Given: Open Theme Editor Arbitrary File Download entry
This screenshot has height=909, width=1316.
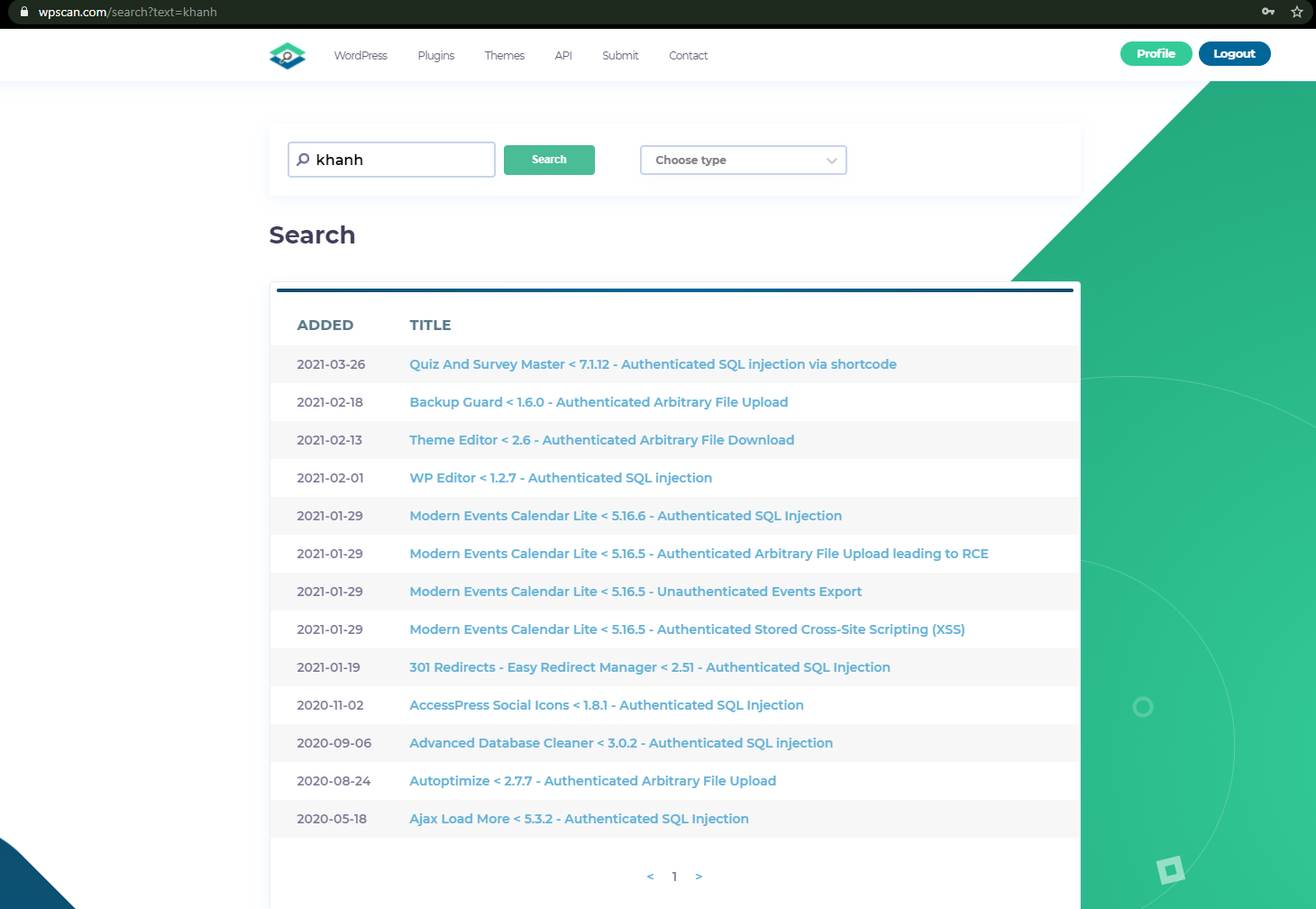Looking at the screenshot, I should [x=602, y=440].
